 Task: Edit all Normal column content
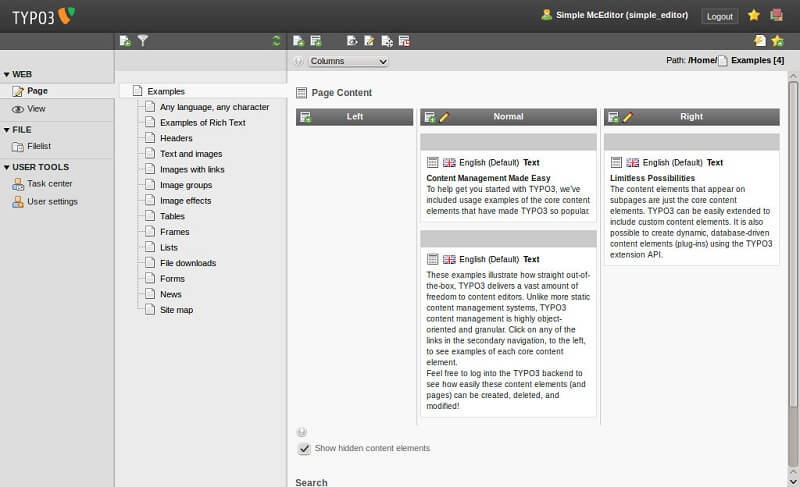(444, 117)
